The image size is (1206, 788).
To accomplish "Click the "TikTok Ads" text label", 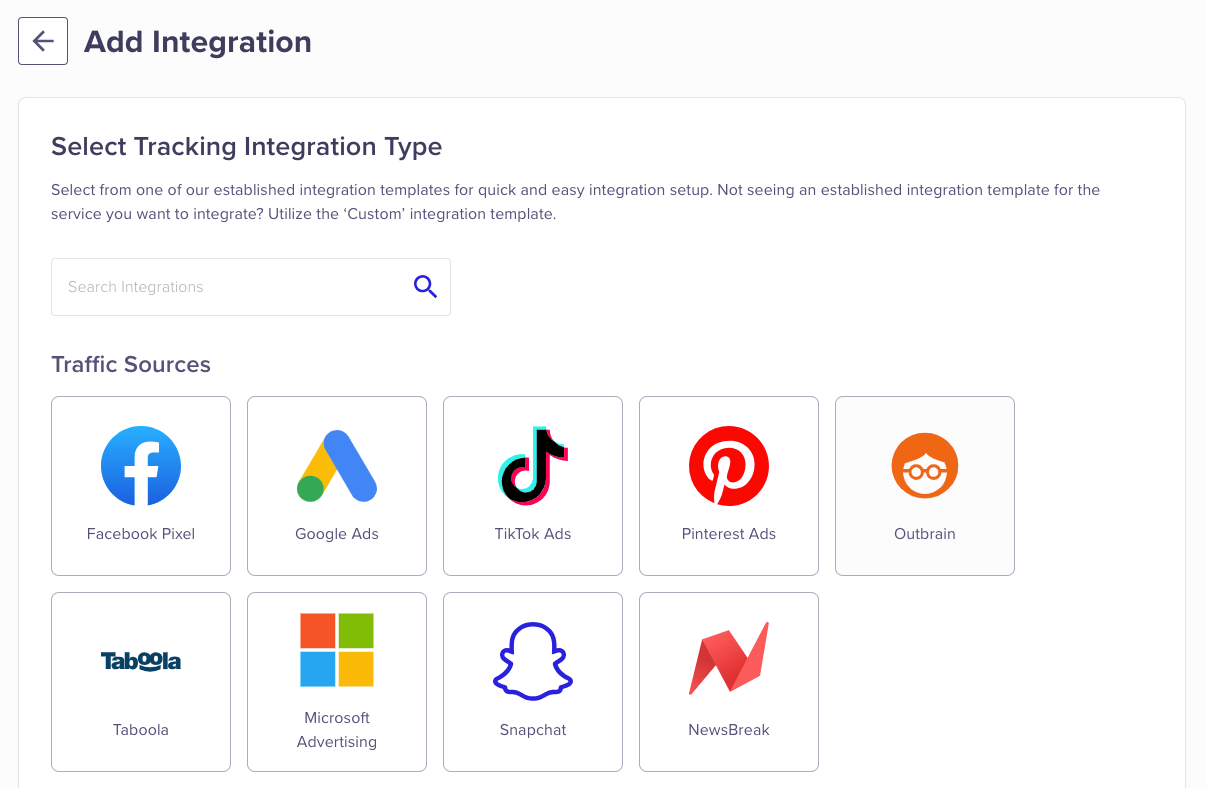I will click(x=533, y=534).
